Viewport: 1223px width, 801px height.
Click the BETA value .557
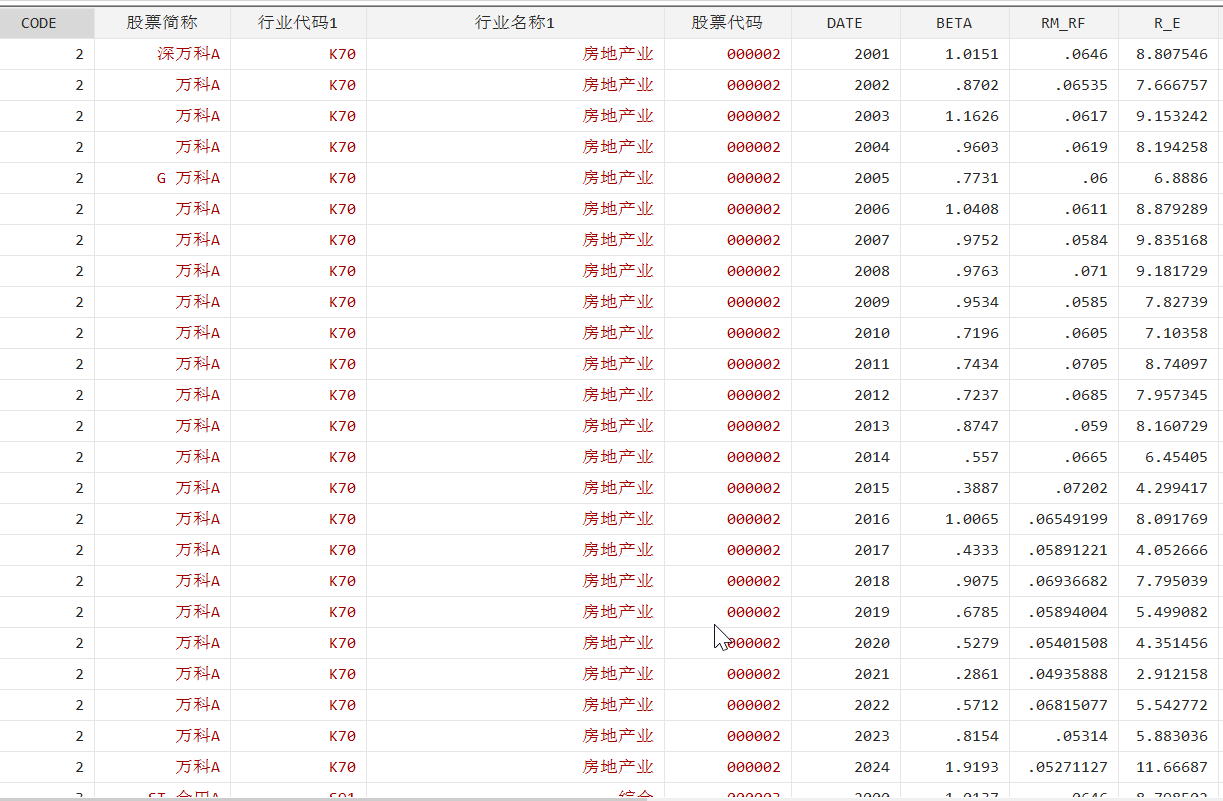click(x=954, y=457)
